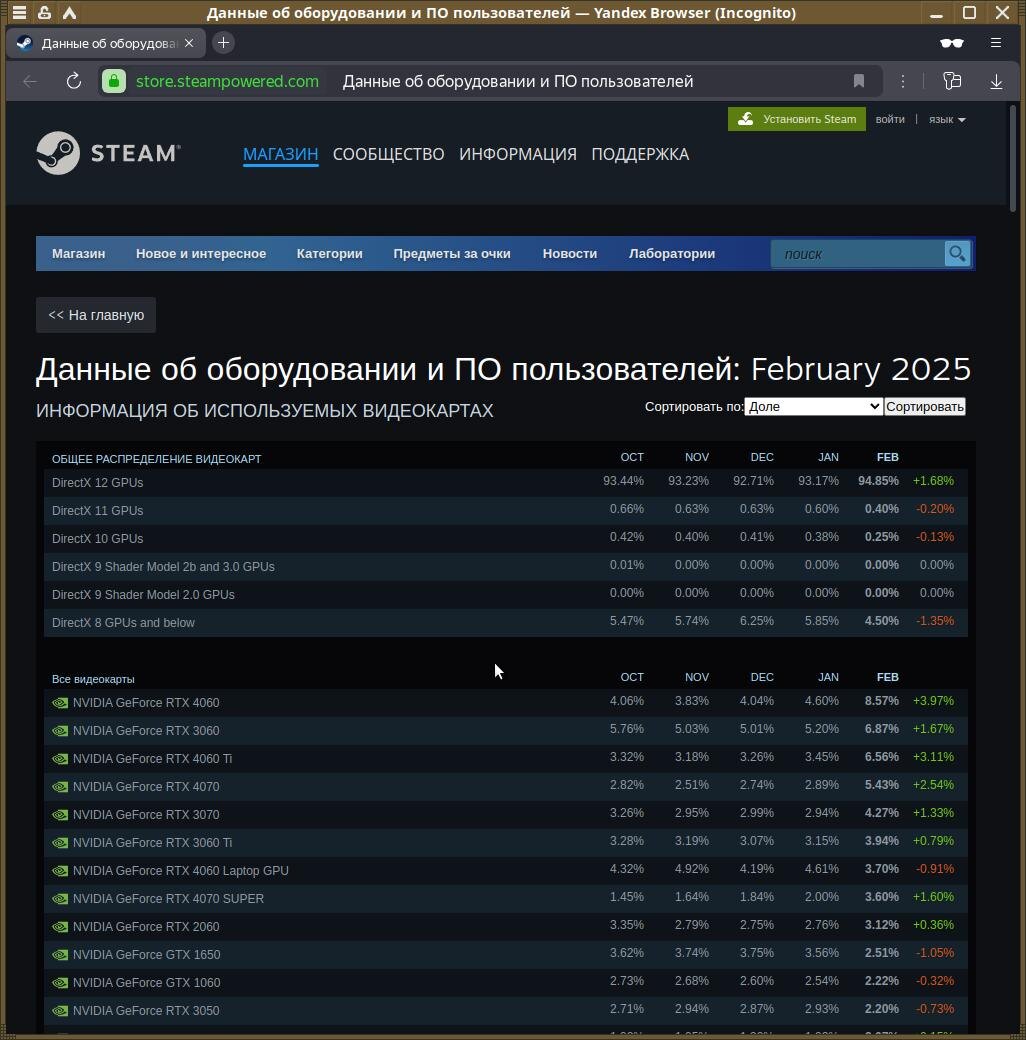Open the 'Сортировать по' Доле dropdown
Screen dimensions: 1026x1040
(813, 407)
